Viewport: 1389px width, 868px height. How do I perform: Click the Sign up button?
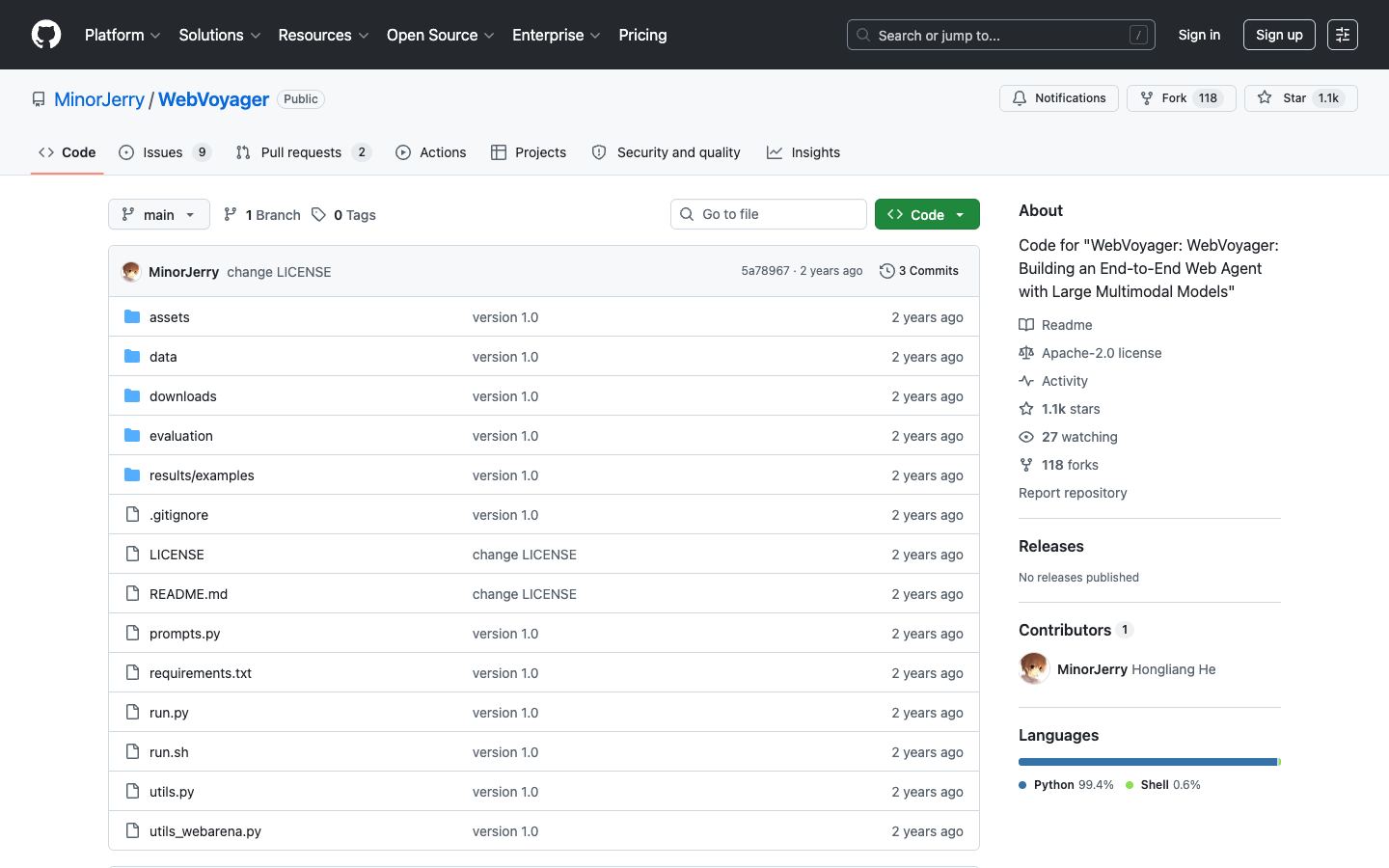1279,35
